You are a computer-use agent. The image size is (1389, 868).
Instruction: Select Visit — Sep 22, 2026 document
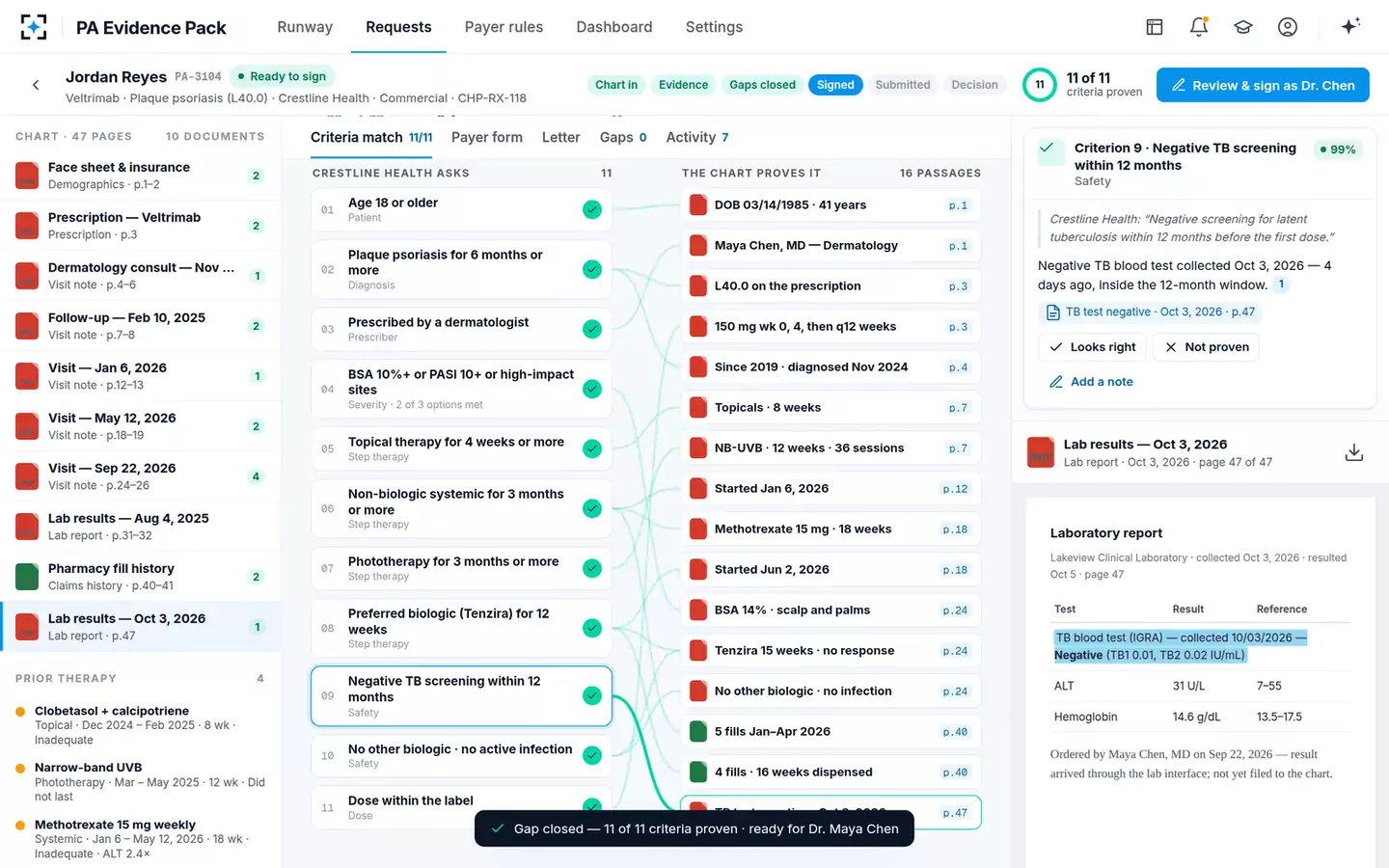point(141,476)
